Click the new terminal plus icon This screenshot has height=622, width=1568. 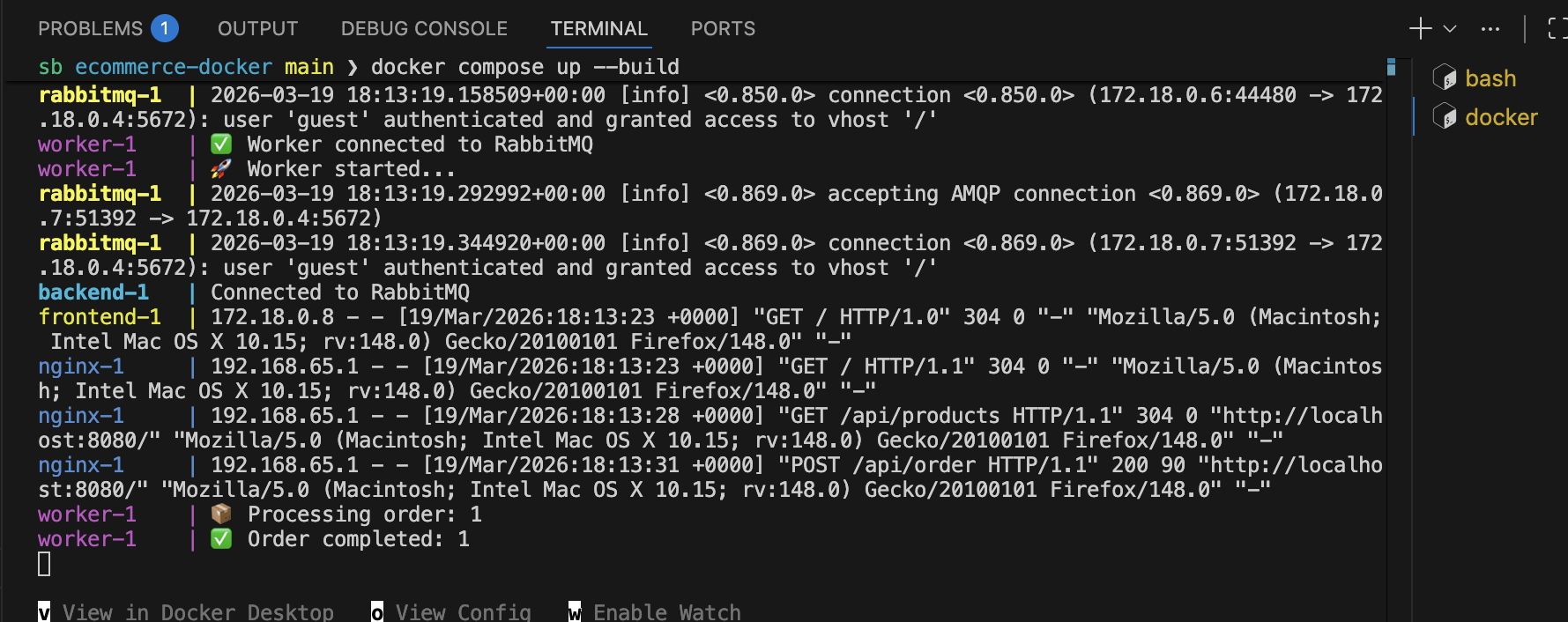pyautogui.click(x=1420, y=29)
